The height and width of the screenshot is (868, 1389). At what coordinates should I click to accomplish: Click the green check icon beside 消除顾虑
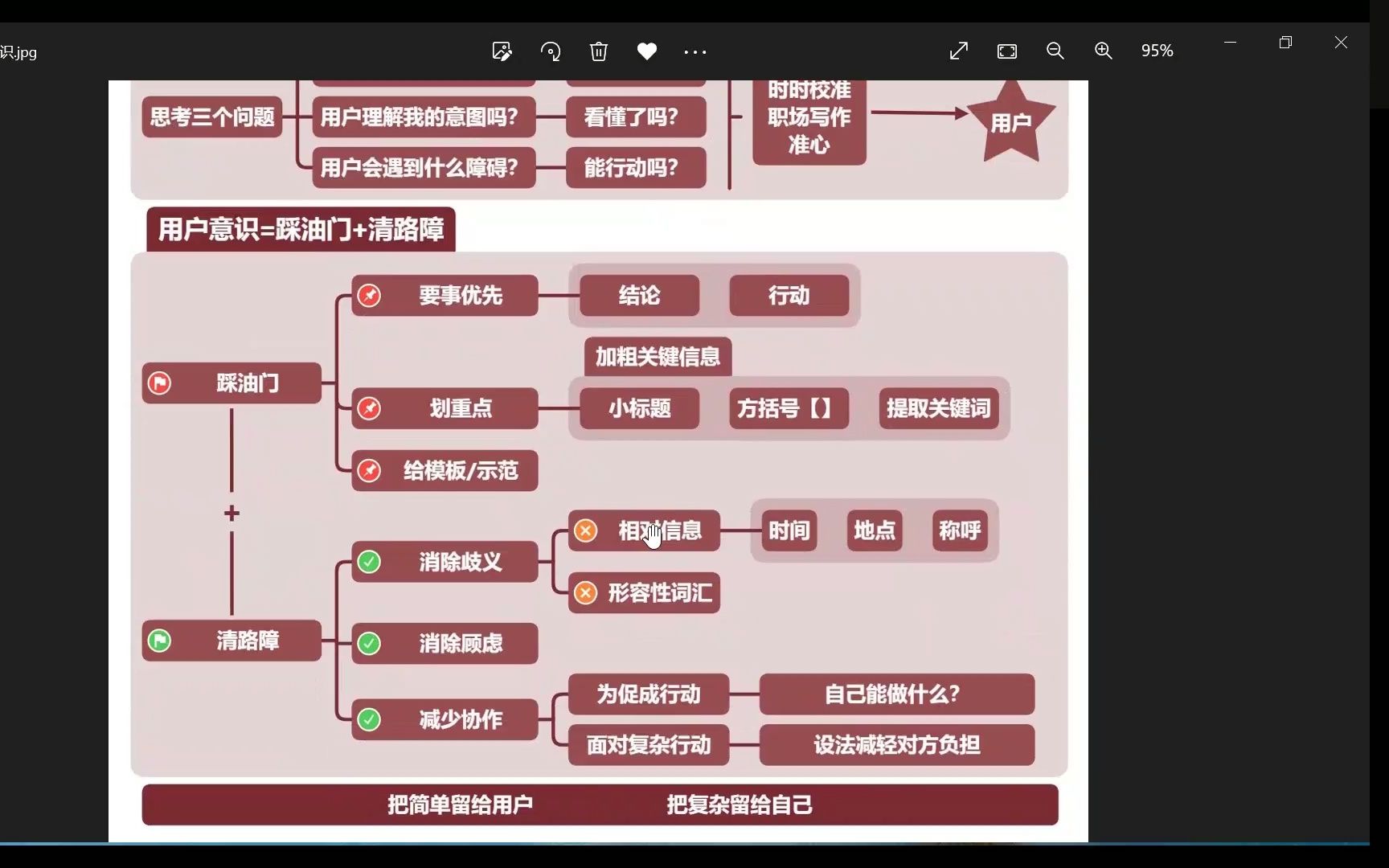click(369, 643)
